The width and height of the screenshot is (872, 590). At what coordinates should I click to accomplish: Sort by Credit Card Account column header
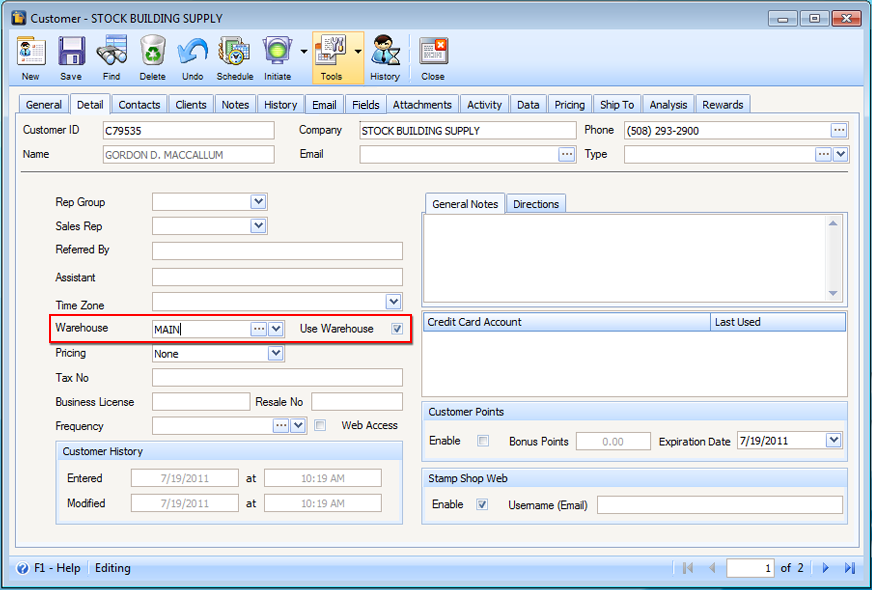(x=567, y=322)
